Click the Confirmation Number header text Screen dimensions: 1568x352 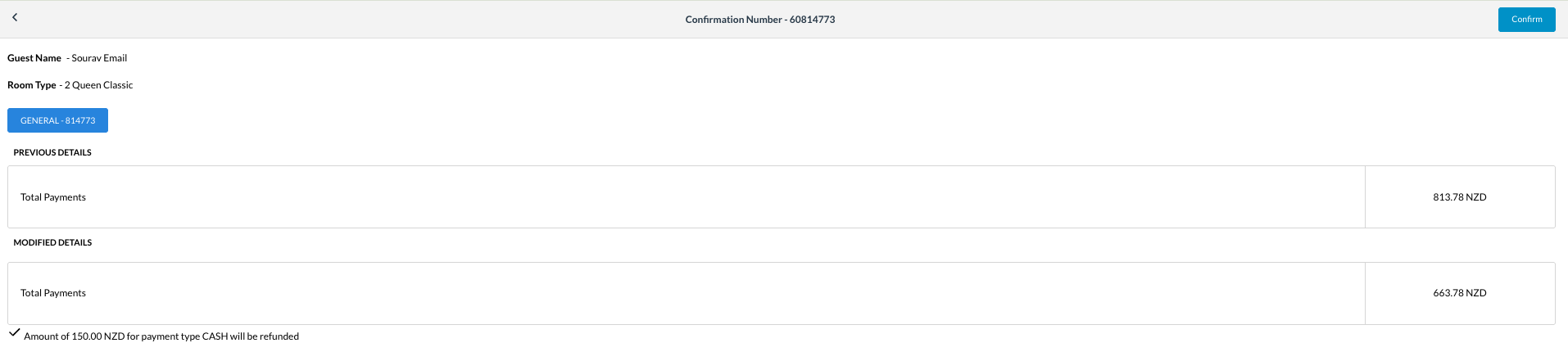pyautogui.click(x=733, y=20)
